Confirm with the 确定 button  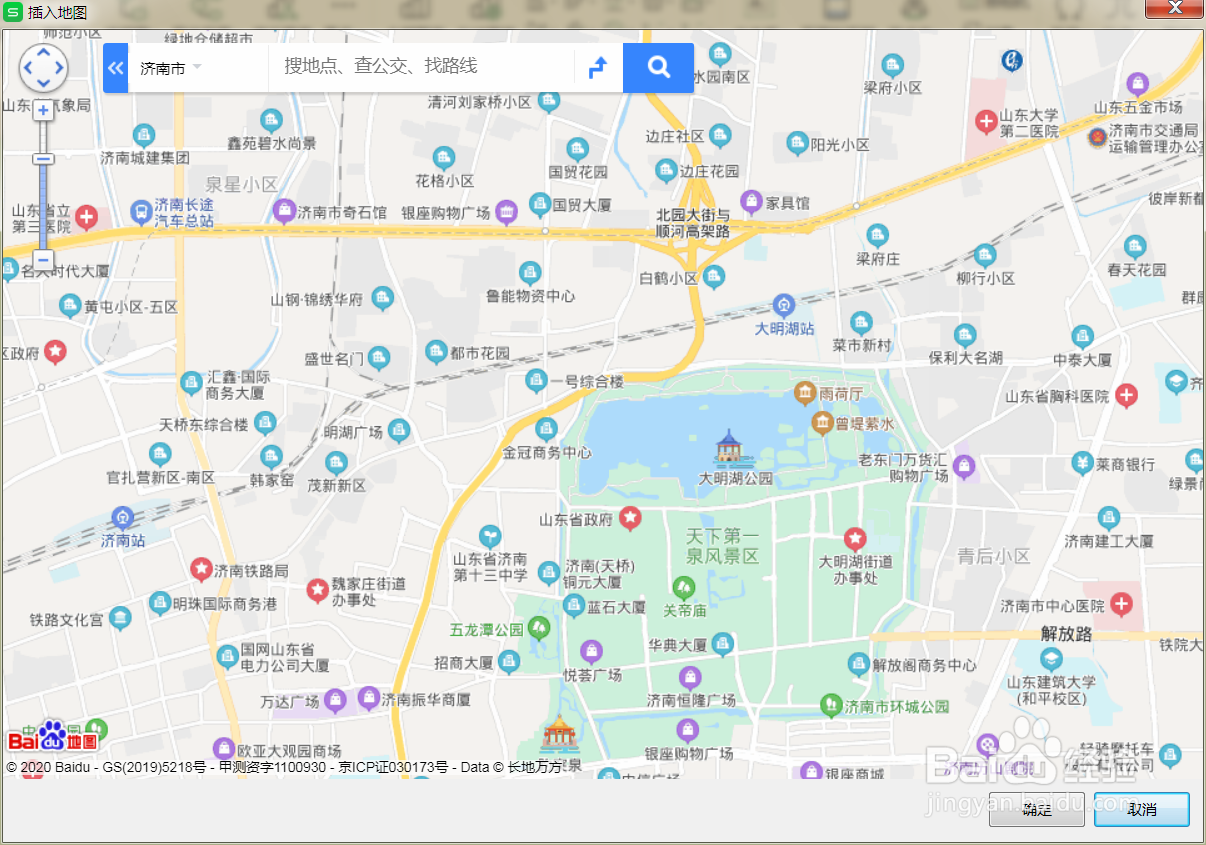(x=1037, y=809)
